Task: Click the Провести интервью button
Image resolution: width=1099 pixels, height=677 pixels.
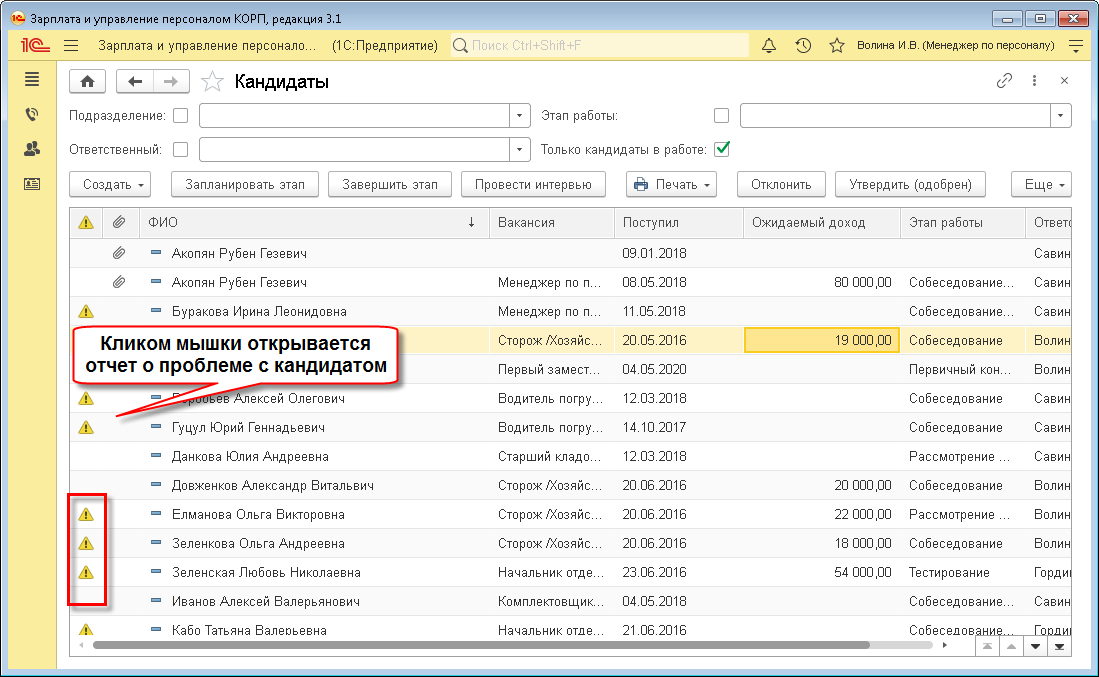Action: click(534, 185)
